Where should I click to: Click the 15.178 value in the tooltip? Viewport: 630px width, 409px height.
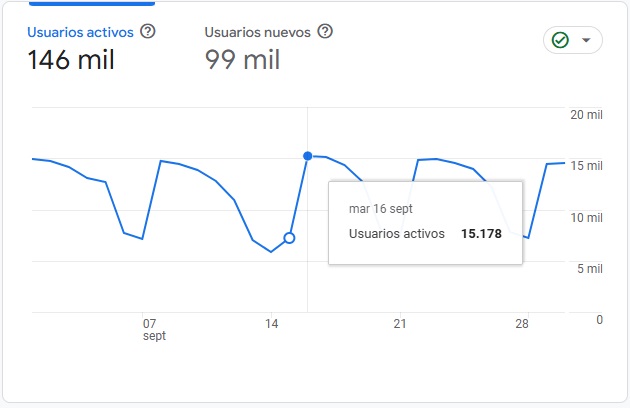480,234
